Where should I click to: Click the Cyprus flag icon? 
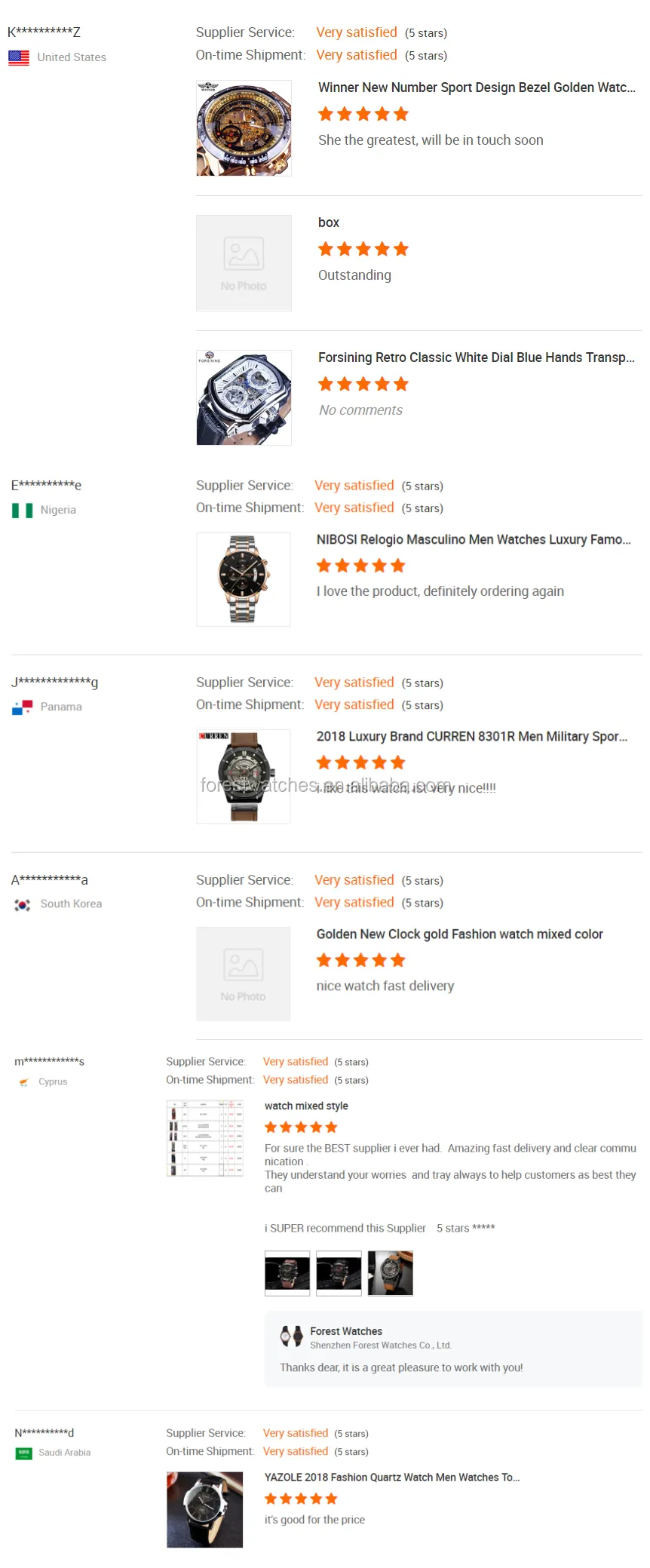pos(23,1082)
